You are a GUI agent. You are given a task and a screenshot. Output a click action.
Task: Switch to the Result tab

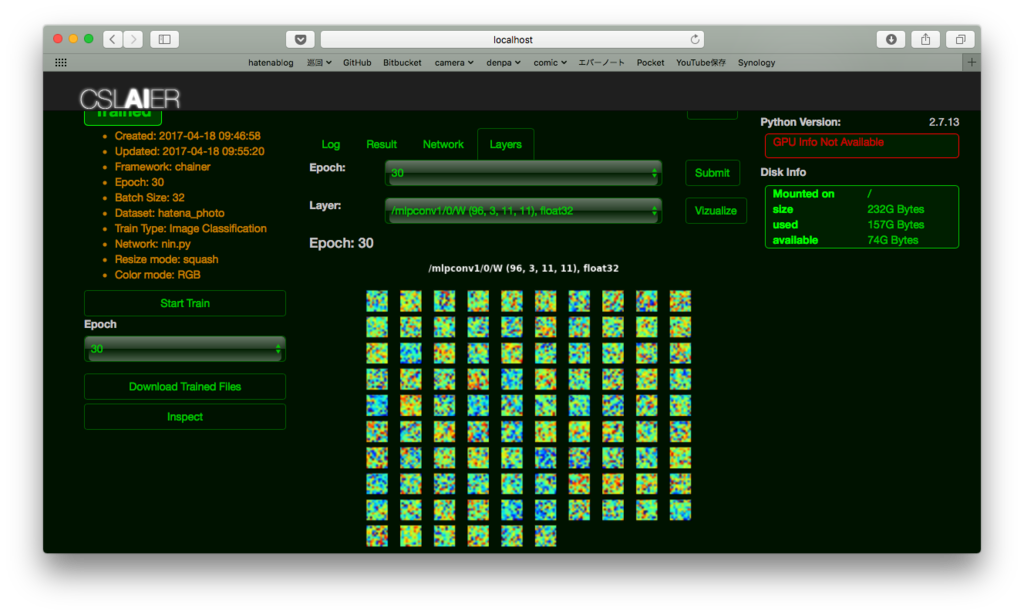pyautogui.click(x=381, y=144)
